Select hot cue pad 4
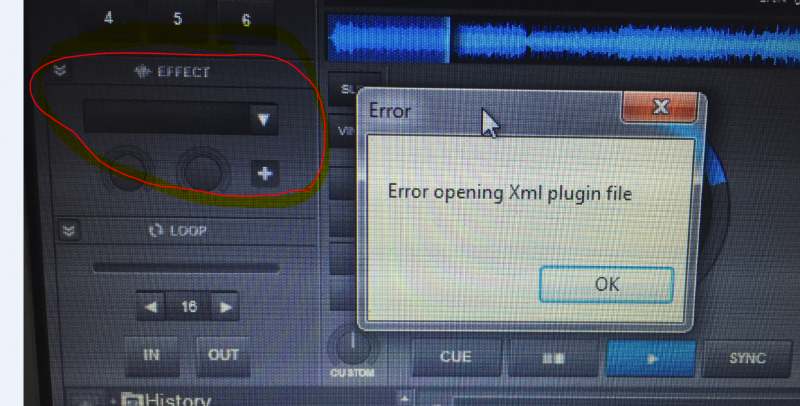 [109, 19]
